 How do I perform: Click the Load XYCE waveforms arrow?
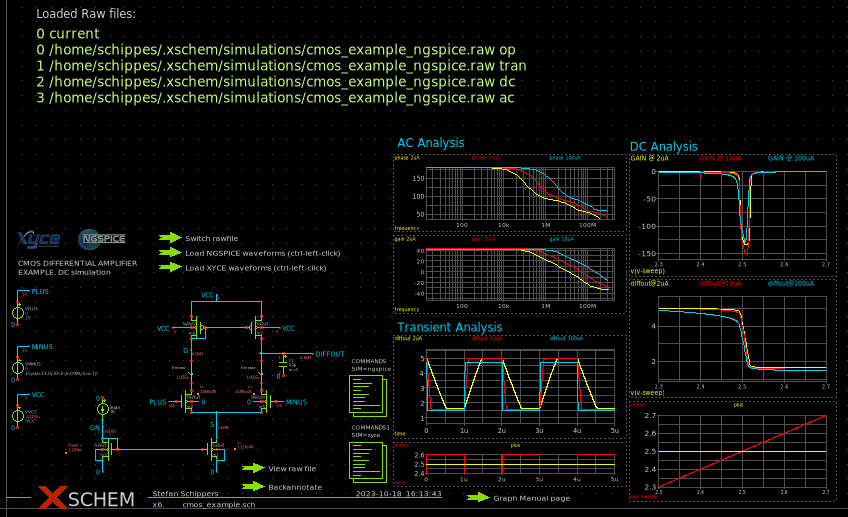pyautogui.click(x=170, y=268)
